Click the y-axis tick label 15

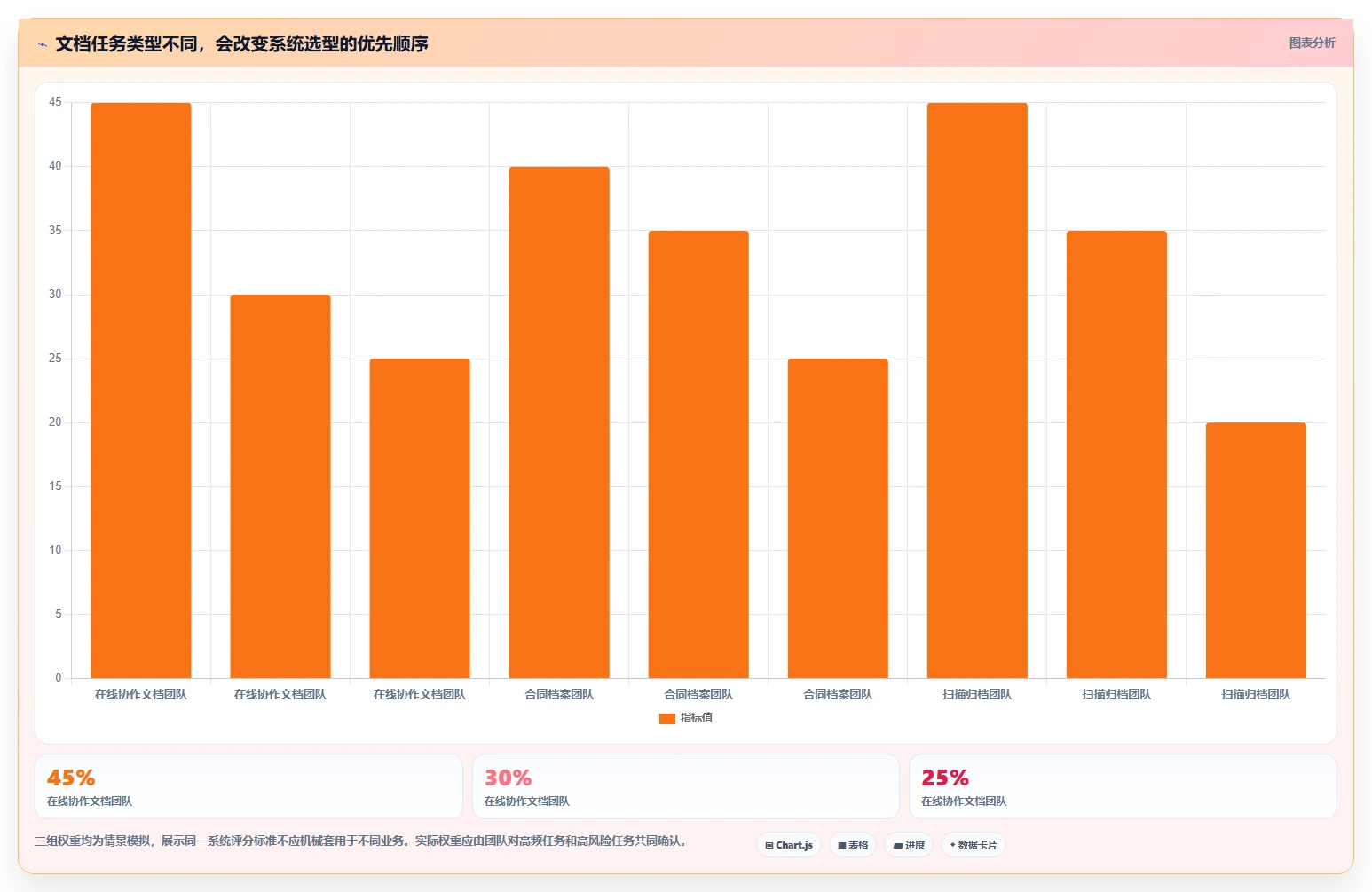click(x=55, y=486)
